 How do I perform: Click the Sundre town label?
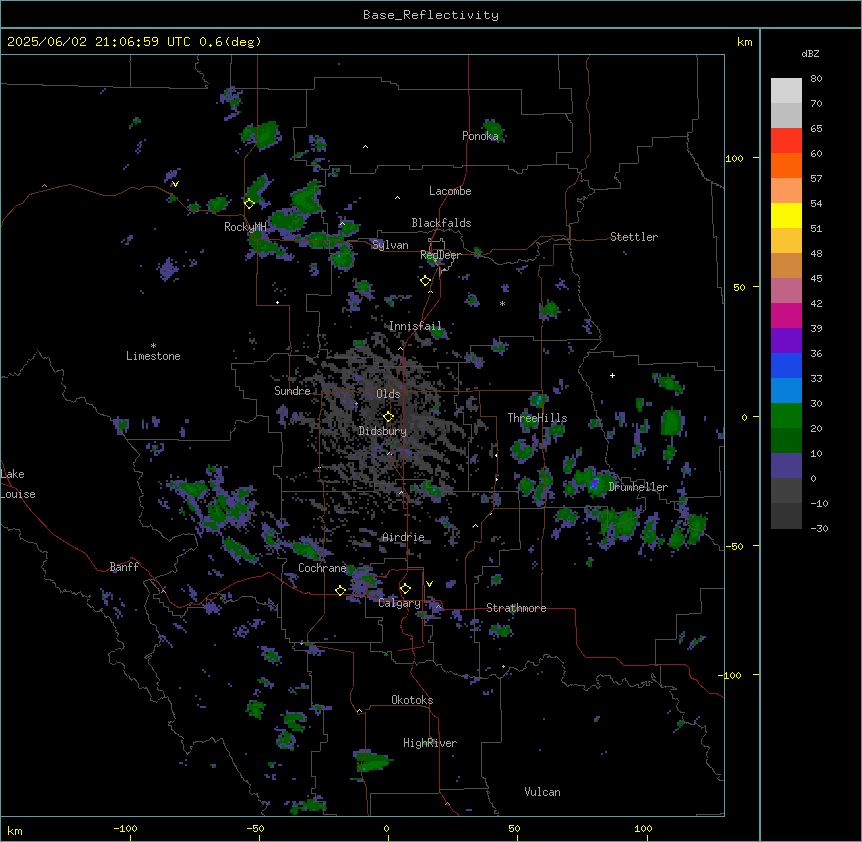tap(292, 391)
